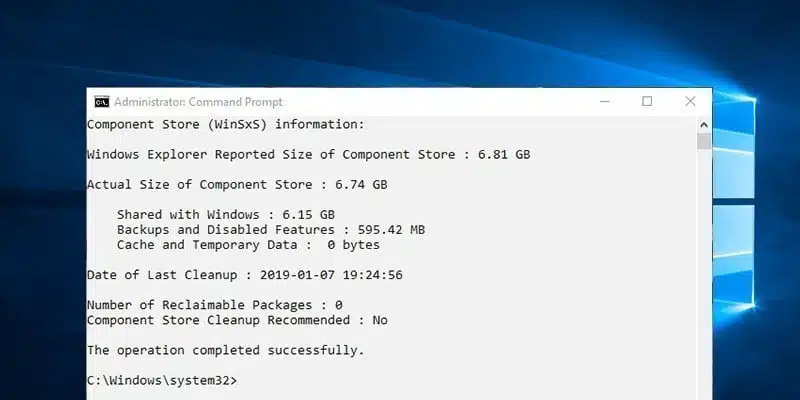The width and height of the screenshot is (800, 400).
Task: Click the Command Prompt icon in title bar
Action: (101, 102)
